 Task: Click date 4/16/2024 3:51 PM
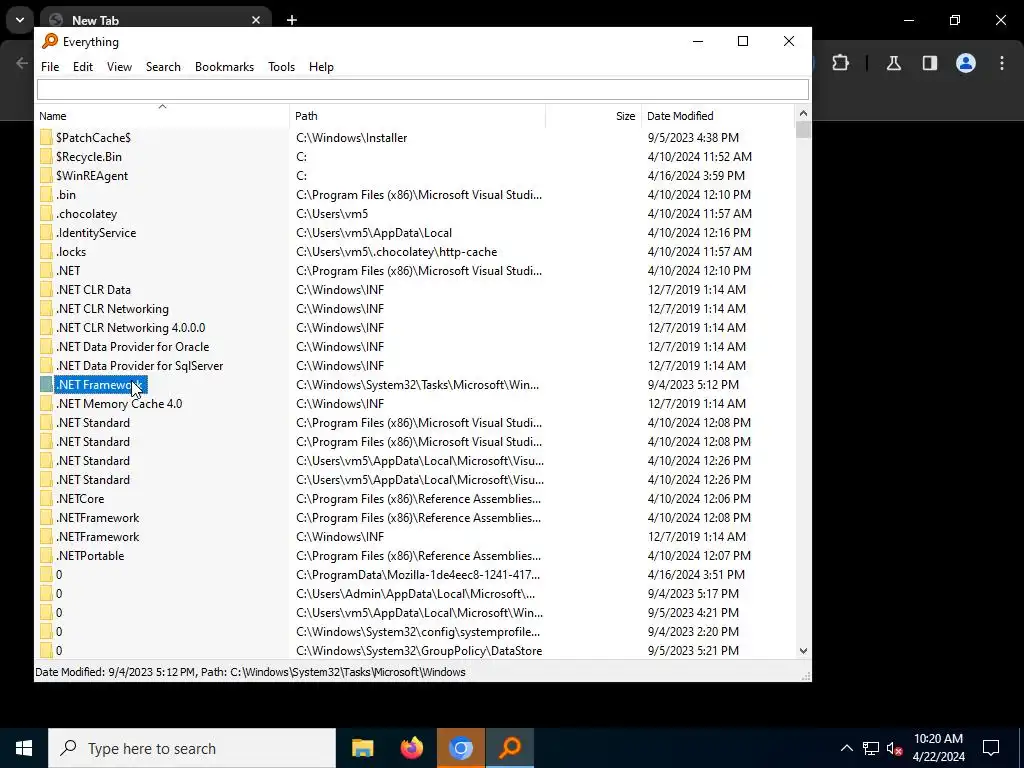click(x=696, y=575)
